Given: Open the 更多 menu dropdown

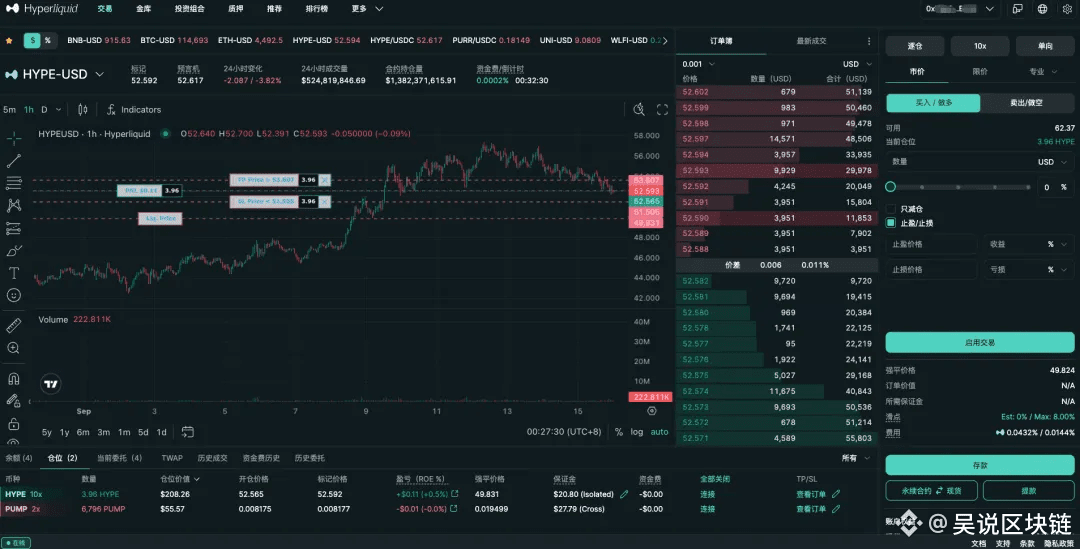Looking at the screenshot, I should [x=363, y=9].
